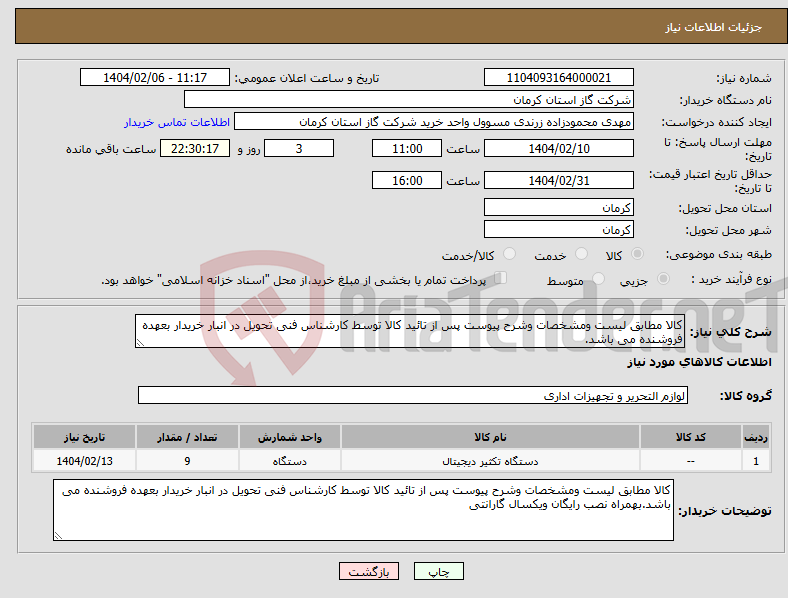Click the جزئیات اطلاعات نیاز page title
This screenshot has width=788, height=598.
(714, 27)
